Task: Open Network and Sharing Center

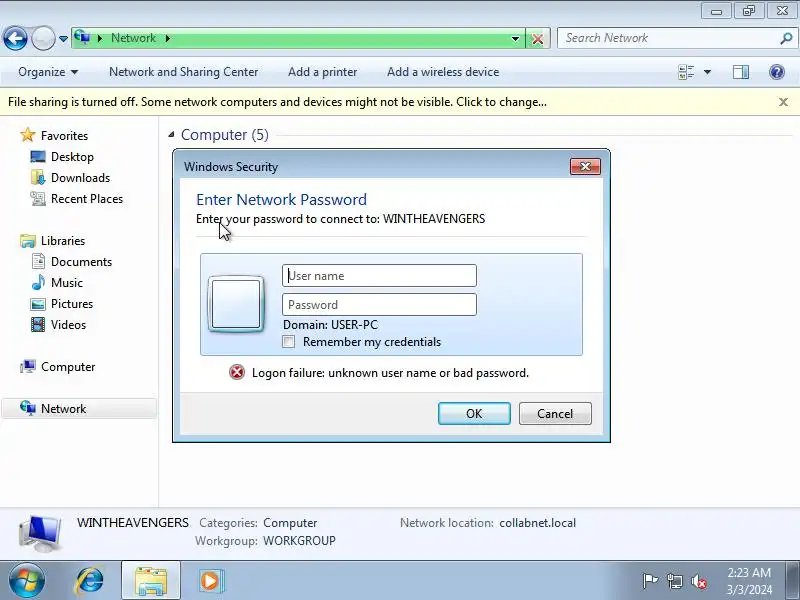Action: point(184,72)
